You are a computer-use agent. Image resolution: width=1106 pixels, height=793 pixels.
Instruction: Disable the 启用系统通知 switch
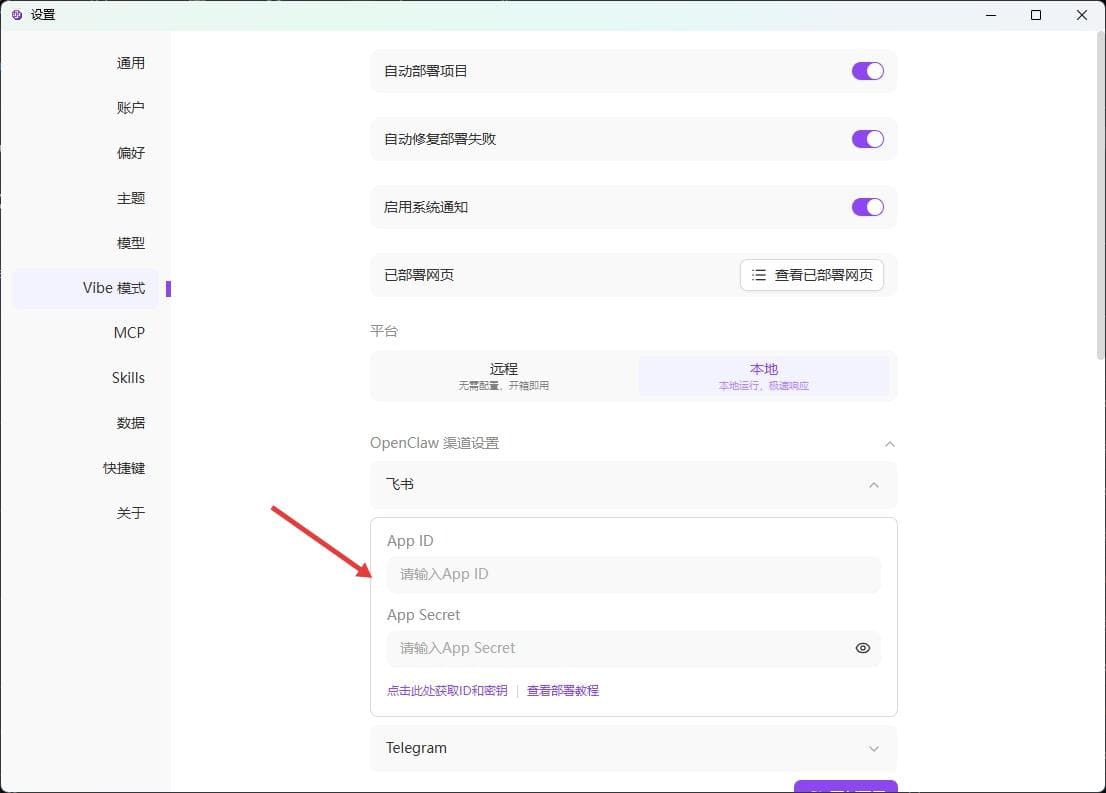868,207
